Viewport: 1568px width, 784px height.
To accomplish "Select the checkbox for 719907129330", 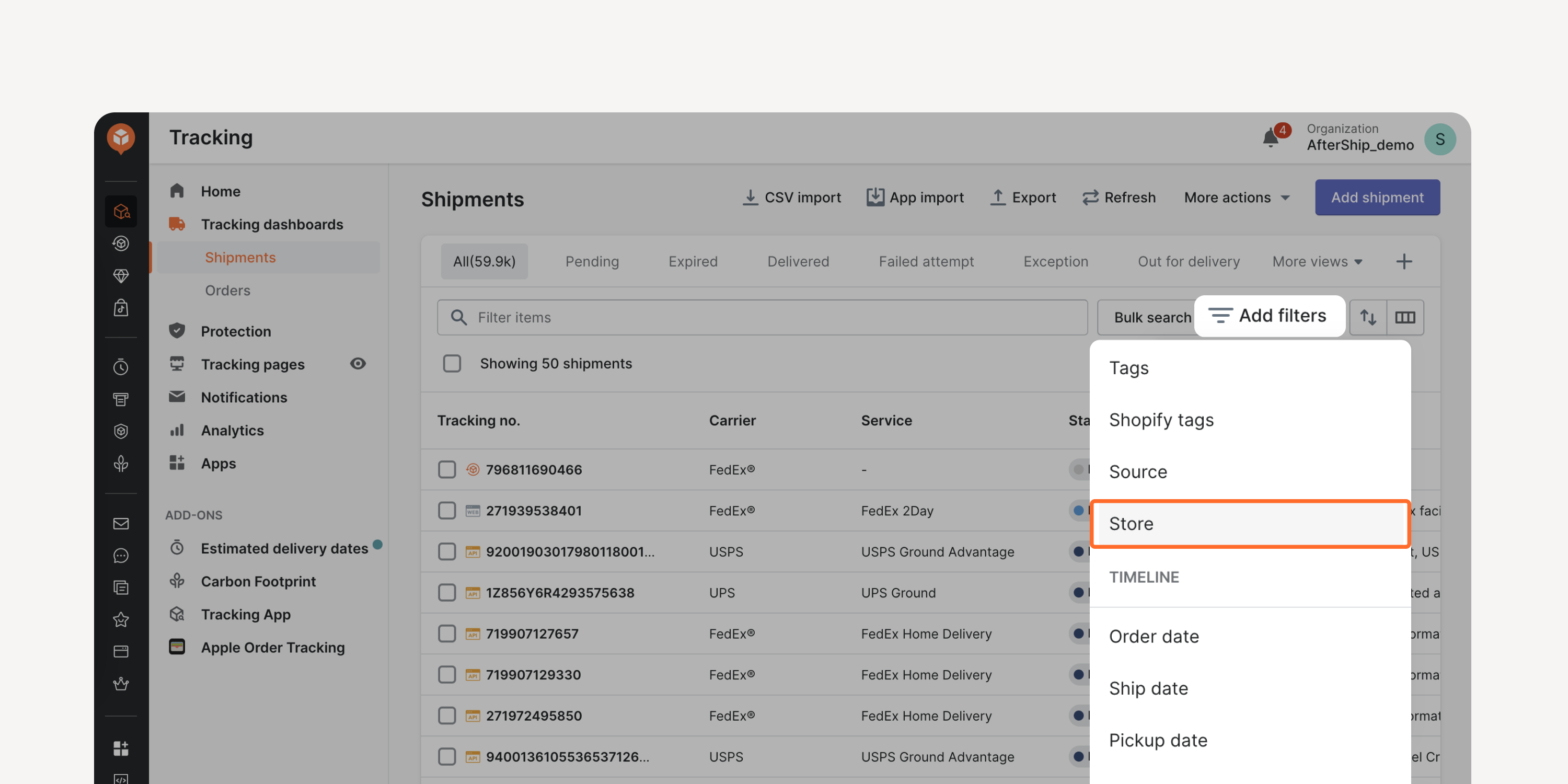I will [447, 674].
